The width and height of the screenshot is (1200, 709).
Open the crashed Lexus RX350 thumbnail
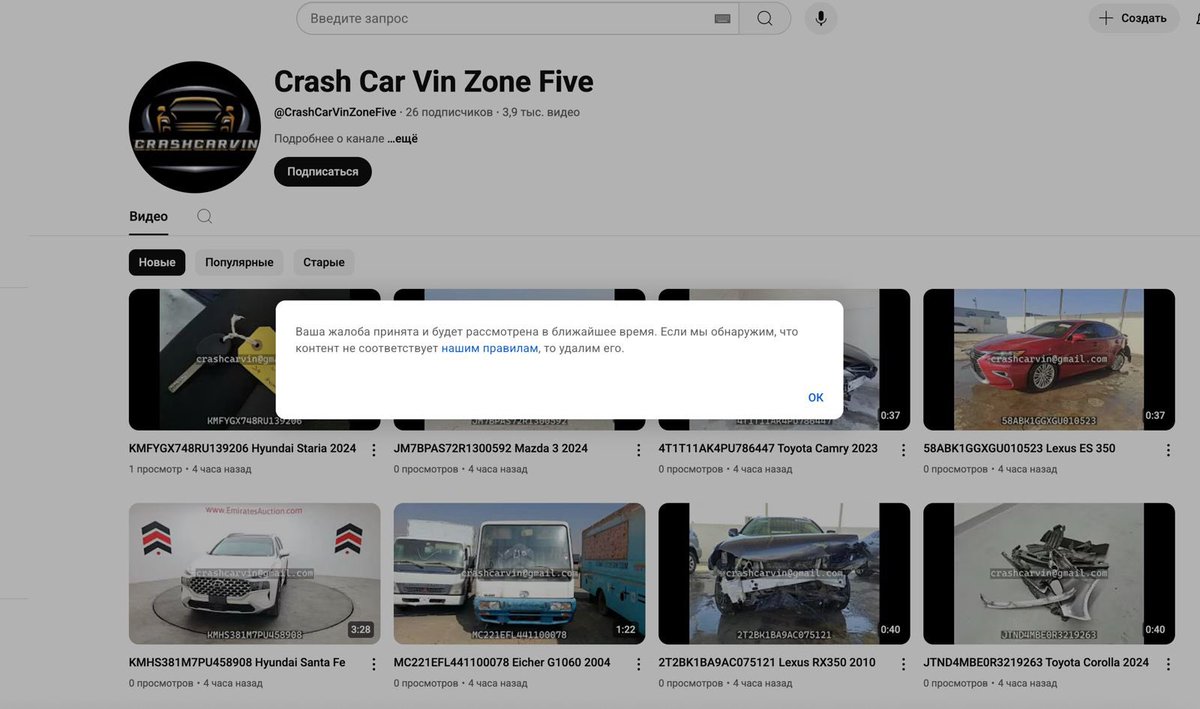coord(784,573)
